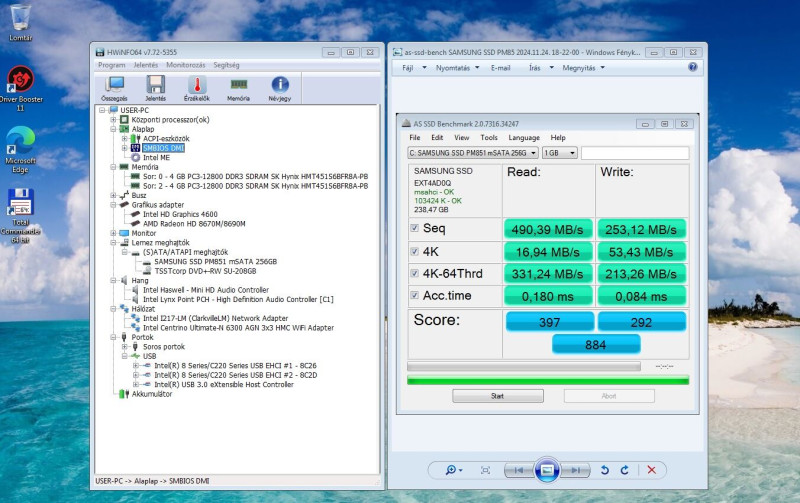Disable the Acc.time test checkbox
Image resolution: width=800 pixels, height=503 pixels.
click(x=415, y=295)
